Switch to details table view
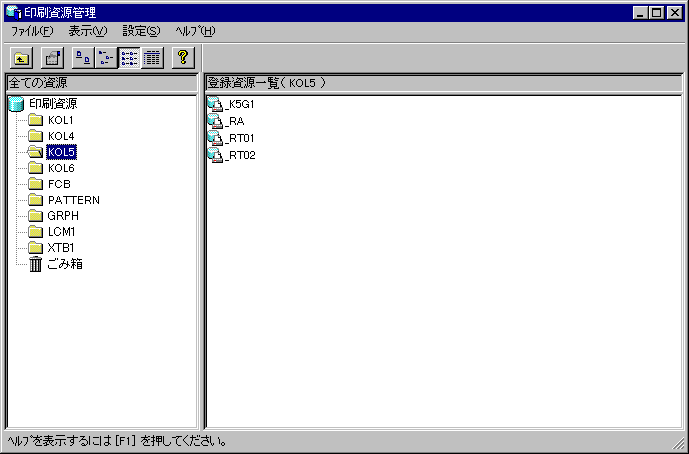 (152, 58)
